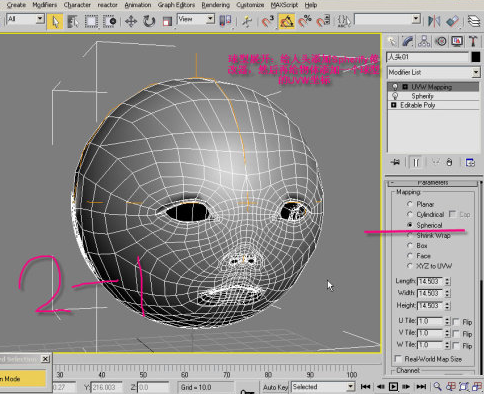The width and height of the screenshot is (484, 394).
Task: Click the object color swatch
Action: click(x=476, y=57)
